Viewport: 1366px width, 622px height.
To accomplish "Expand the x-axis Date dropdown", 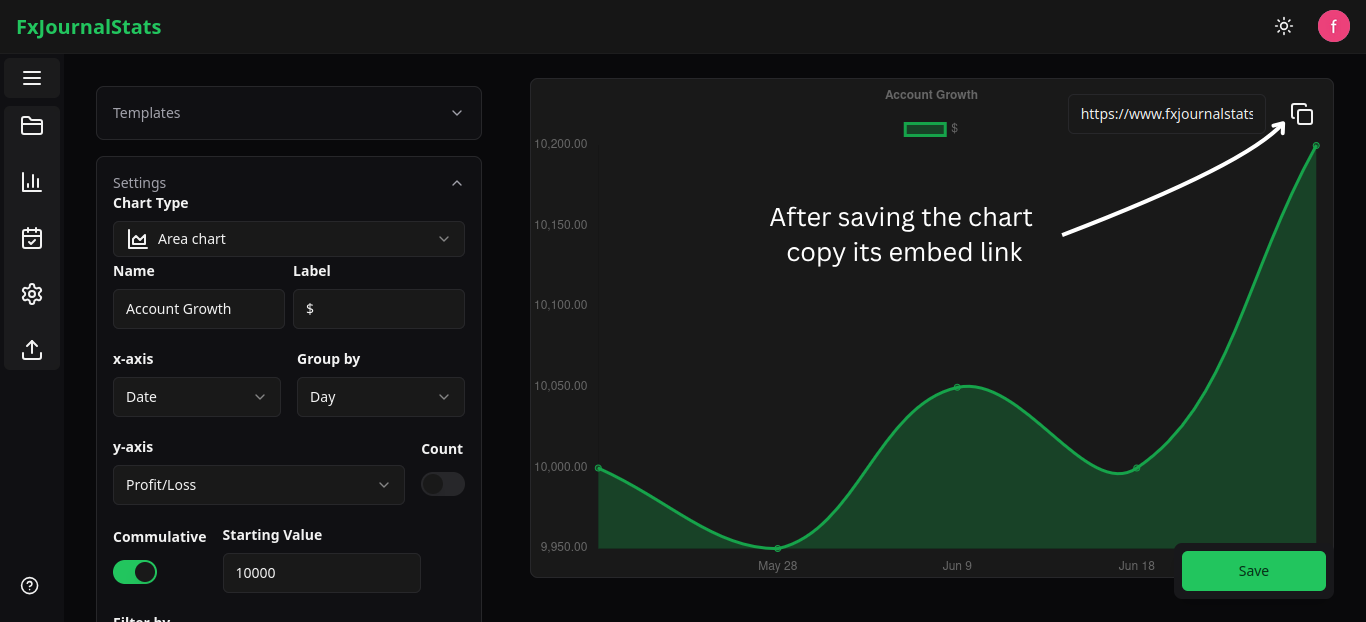I will tap(196, 397).
